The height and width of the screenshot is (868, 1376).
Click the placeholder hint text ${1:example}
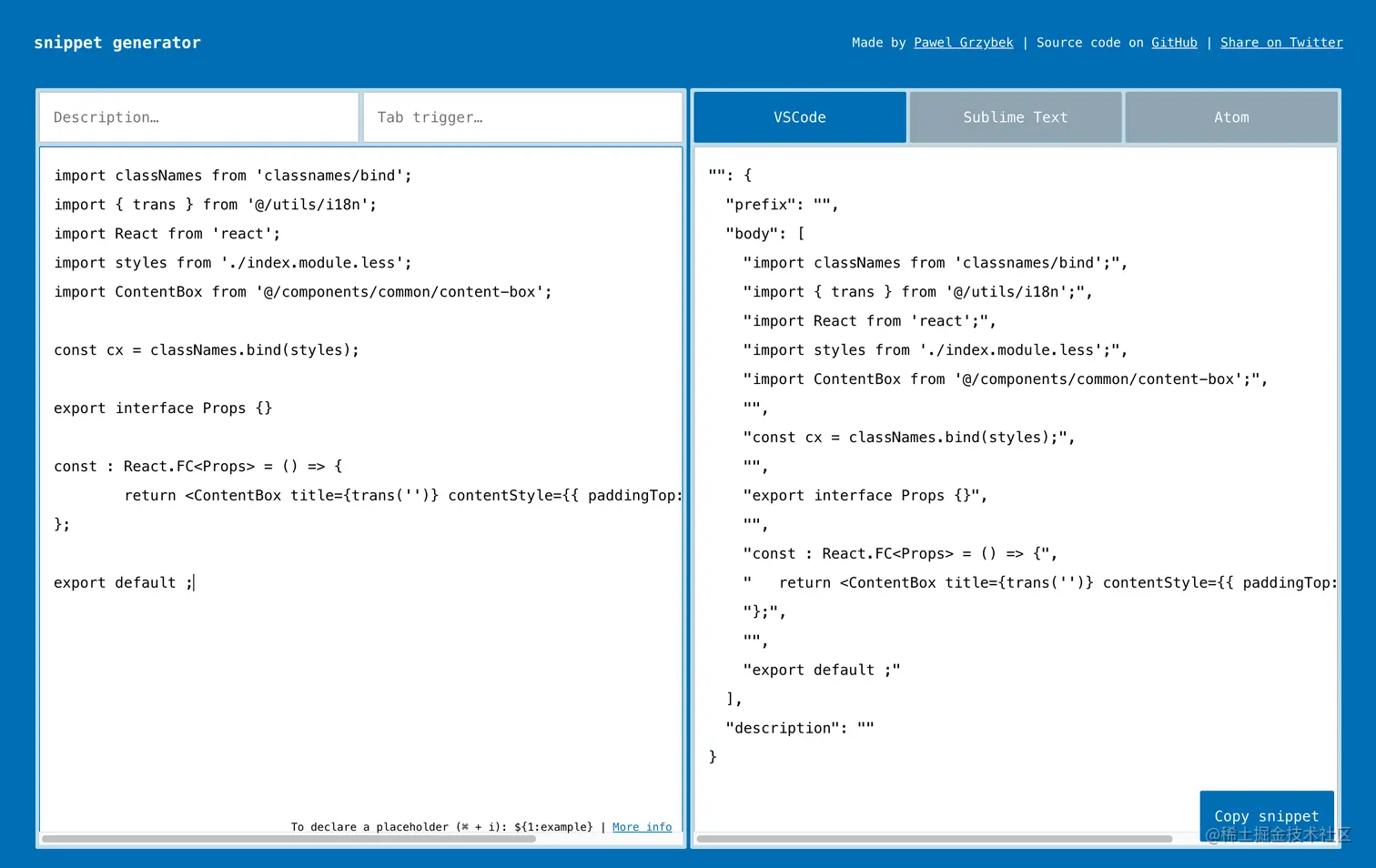553,827
